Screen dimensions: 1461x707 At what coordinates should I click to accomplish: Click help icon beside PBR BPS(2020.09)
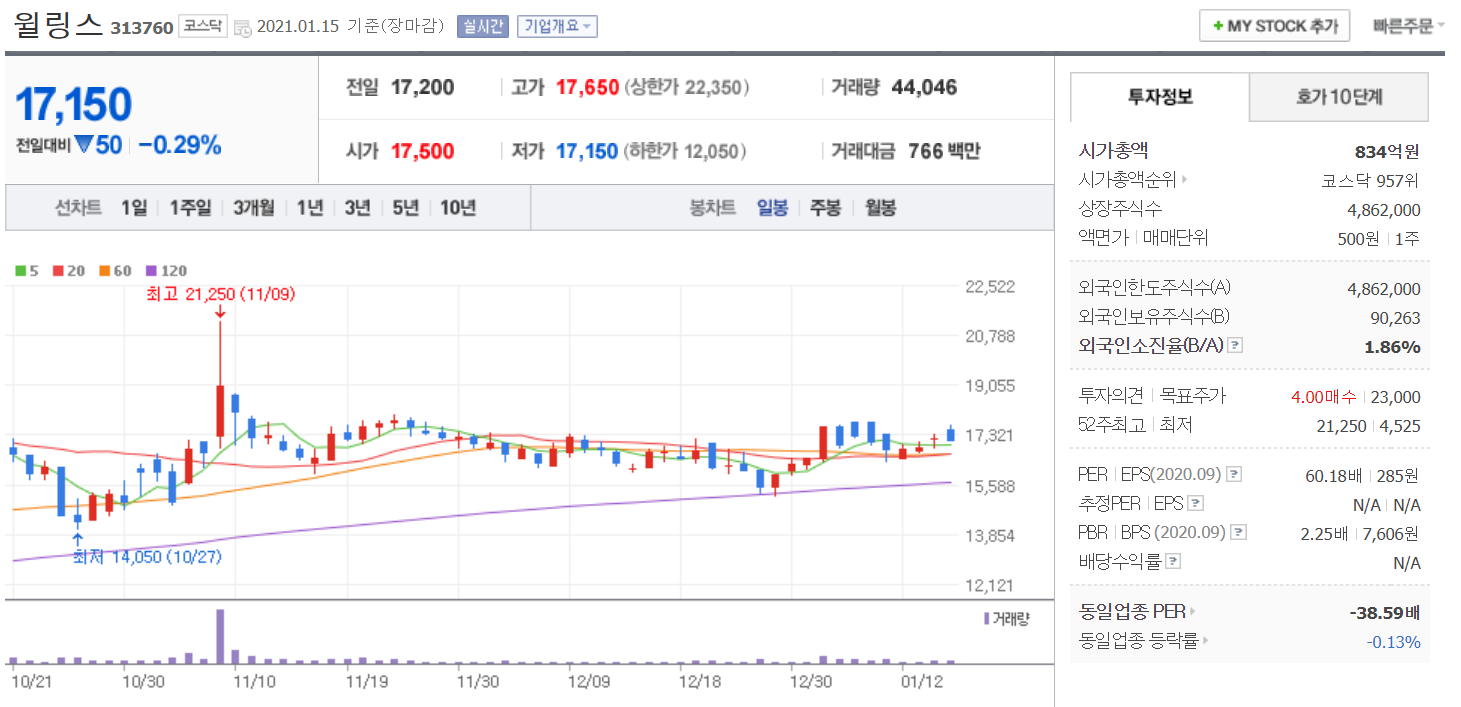pos(1239,533)
